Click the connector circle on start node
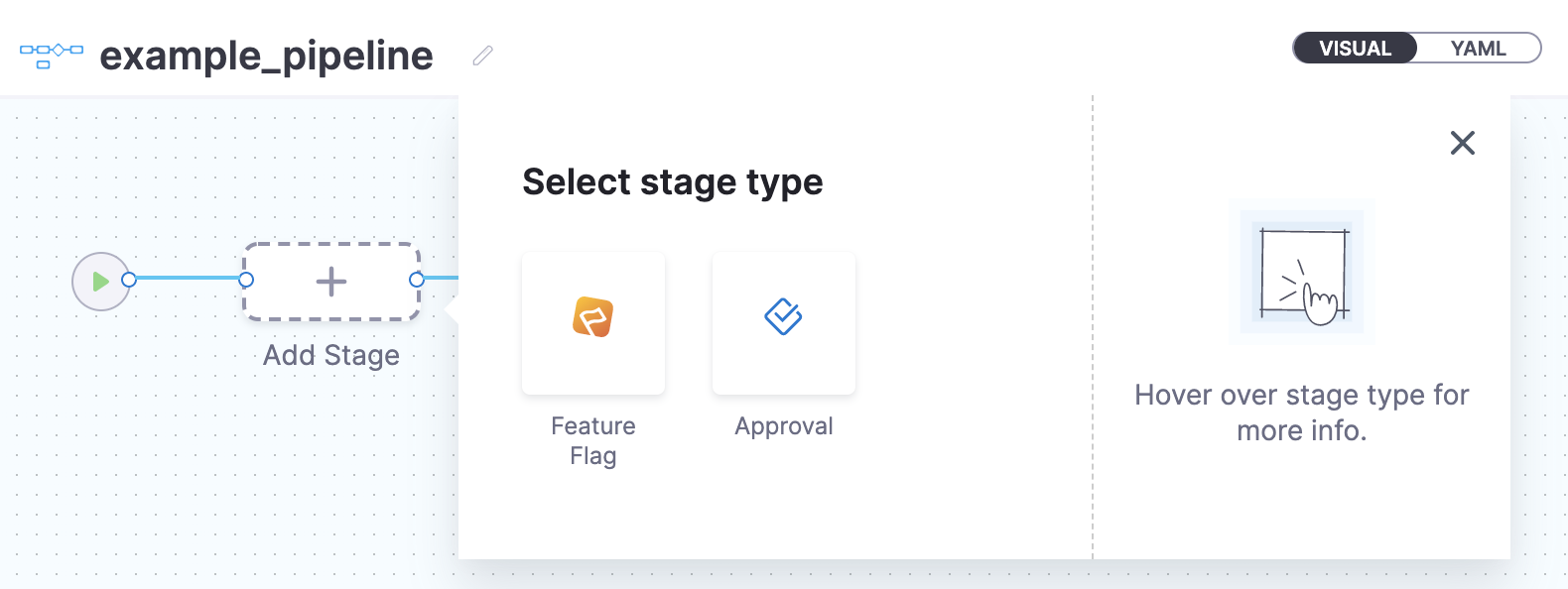Screen dimensions: 1568x589 [129, 281]
